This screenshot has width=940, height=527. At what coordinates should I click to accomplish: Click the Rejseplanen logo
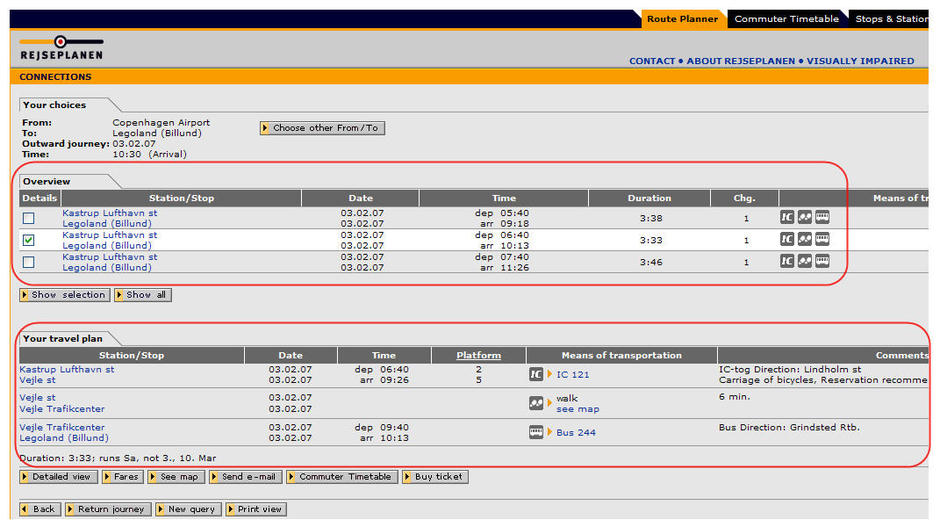coord(61,48)
